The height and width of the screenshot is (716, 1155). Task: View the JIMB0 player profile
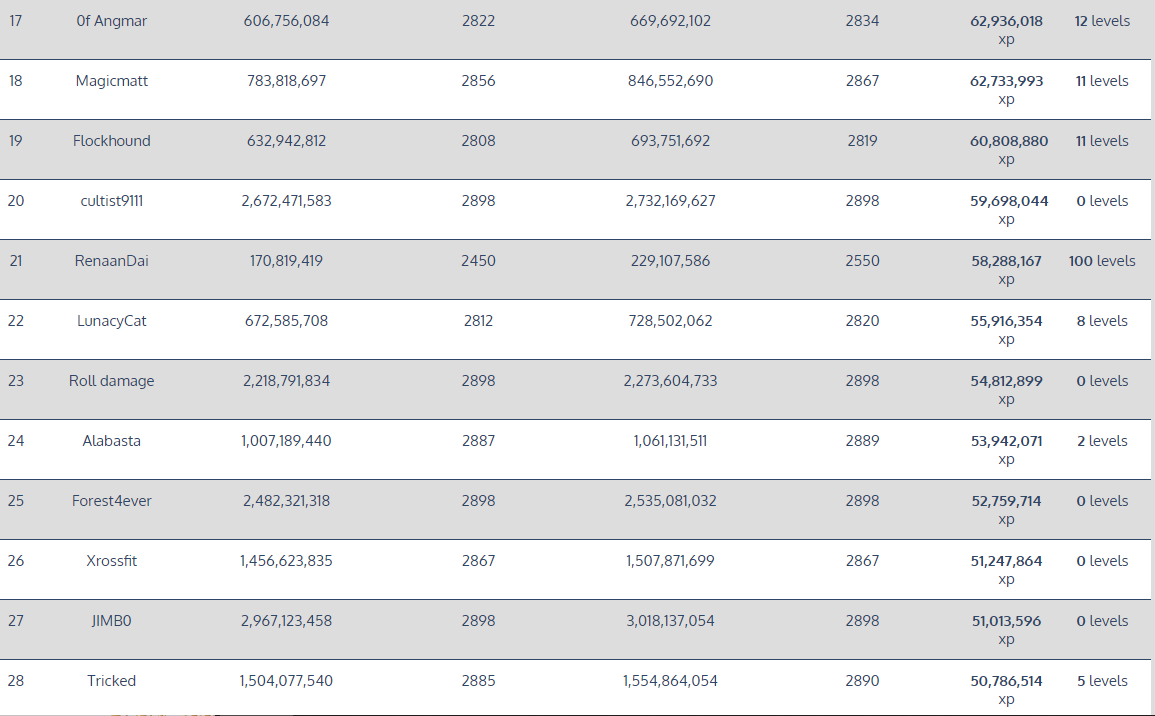point(111,621)
